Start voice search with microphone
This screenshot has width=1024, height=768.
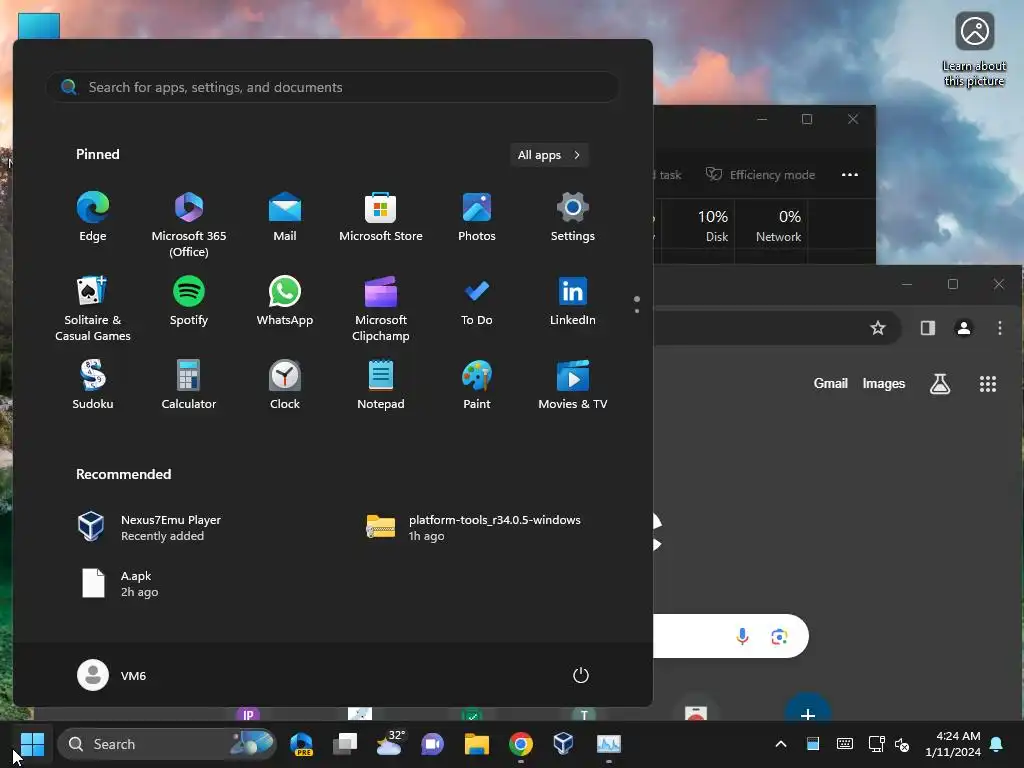(743, 636)
